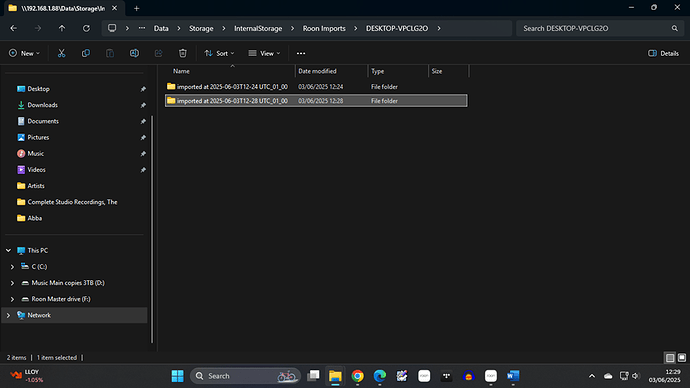
Task: Expand the Network tree node
Action: (x=8, y=315)
